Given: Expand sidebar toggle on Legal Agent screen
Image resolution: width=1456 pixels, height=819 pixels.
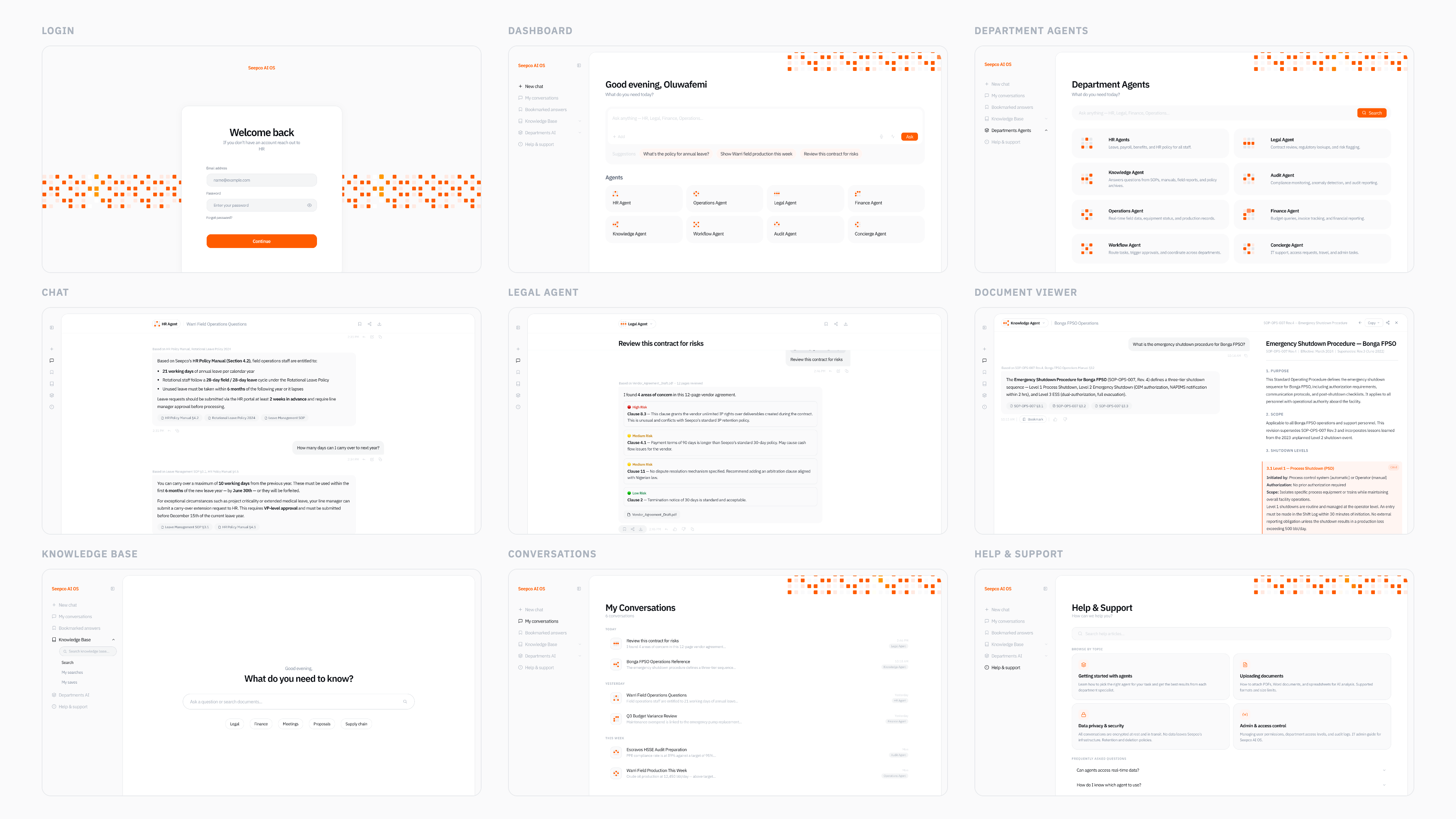Looking at the screenshot, I should (x=518, y=327).
